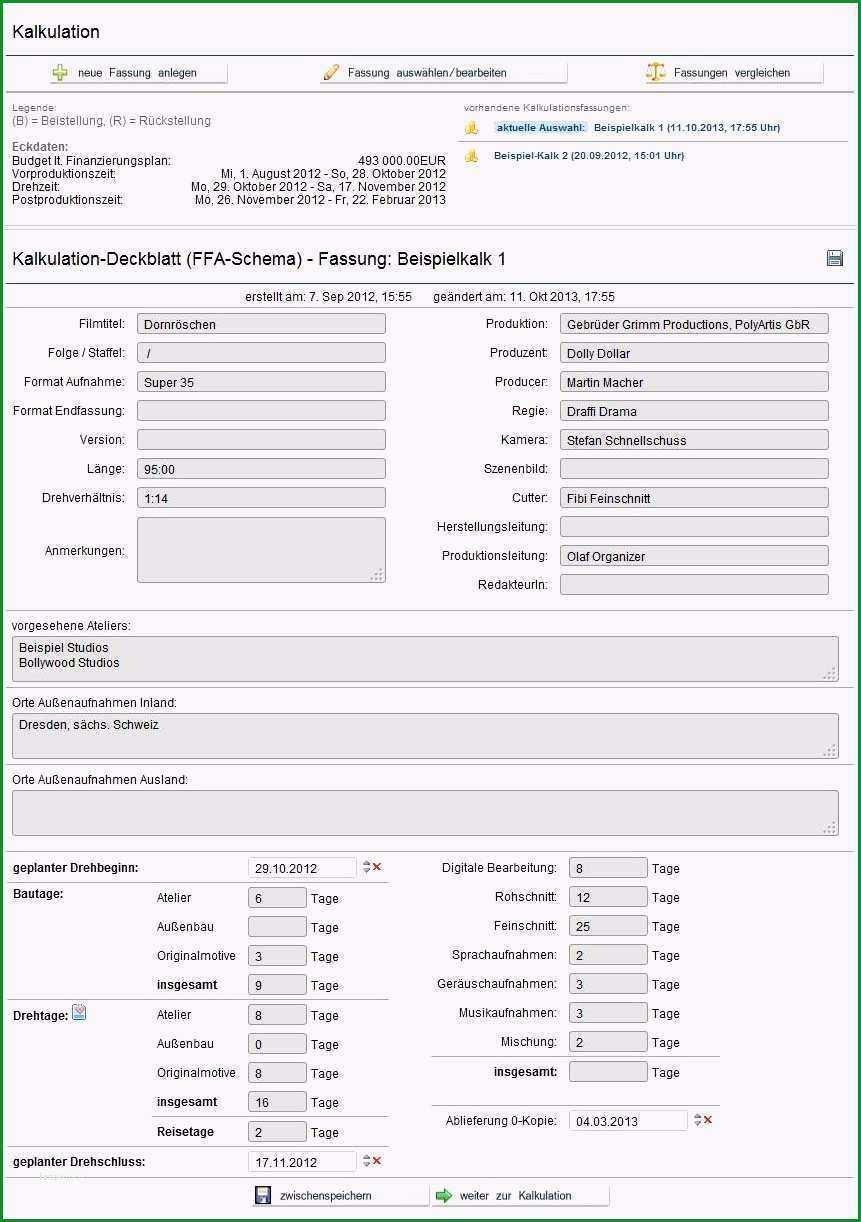The height and width of the screenshot is (1222, 861).
Task: Create a new version with neue Fassung anlegen
Action: [139, 72]
